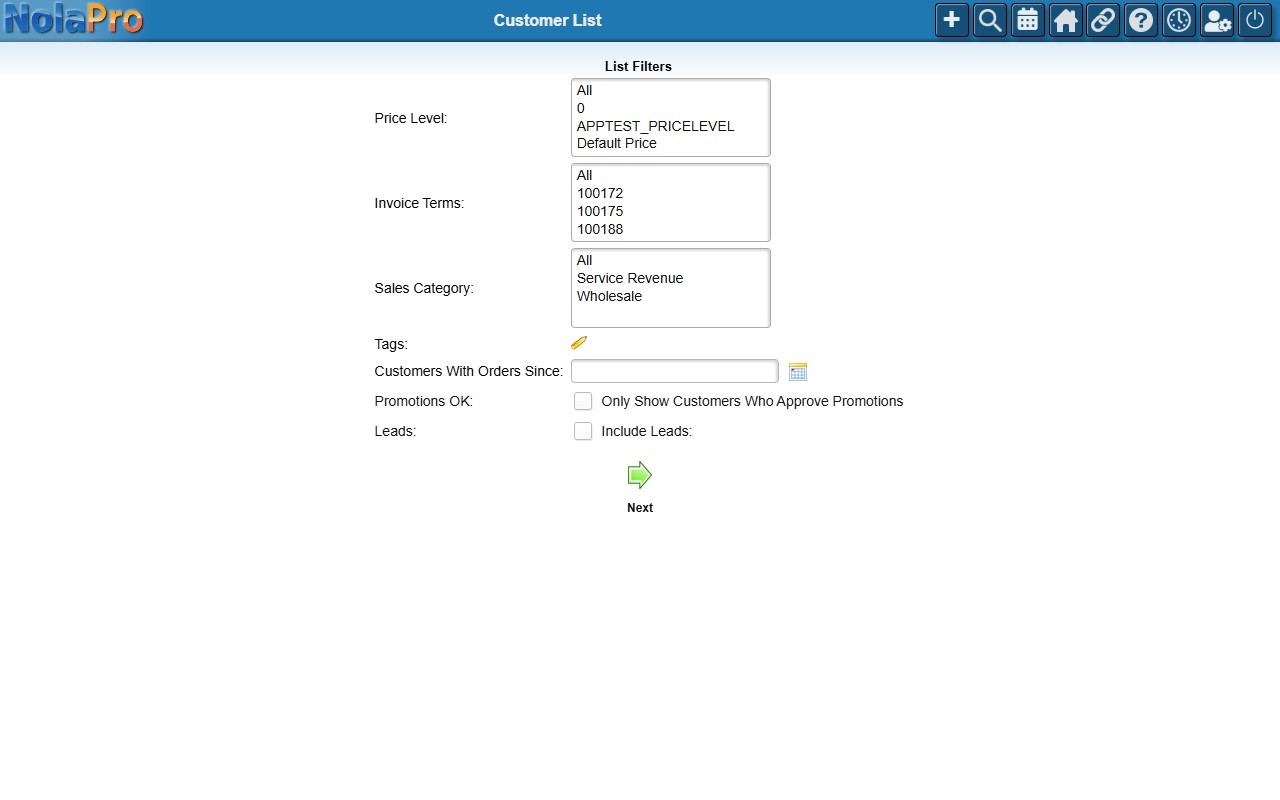Select invoice term 100175
Viewport: 1280px width, 800px height.
coord(670,211)
